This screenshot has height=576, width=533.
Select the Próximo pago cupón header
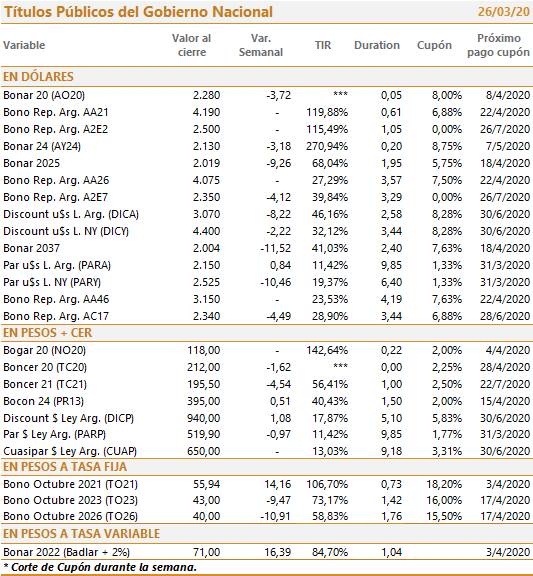pyautogui.click(x=498, y=45)
